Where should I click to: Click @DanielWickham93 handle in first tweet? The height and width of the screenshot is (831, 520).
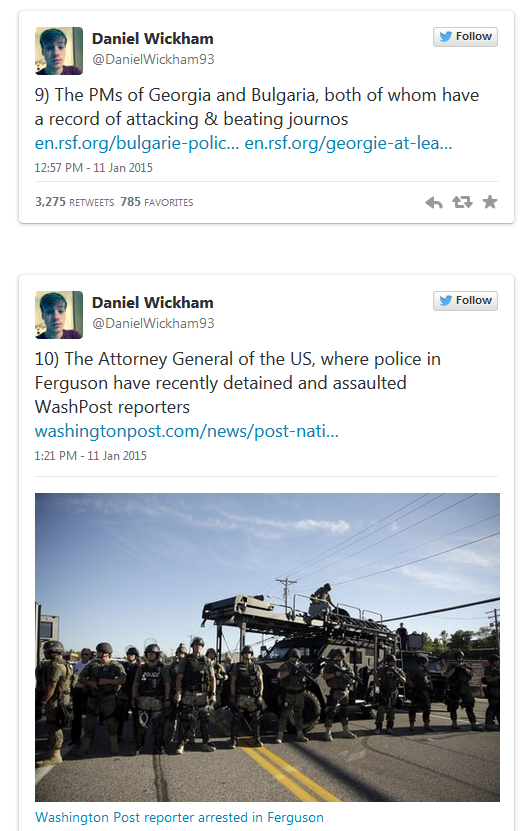[153, 59]
